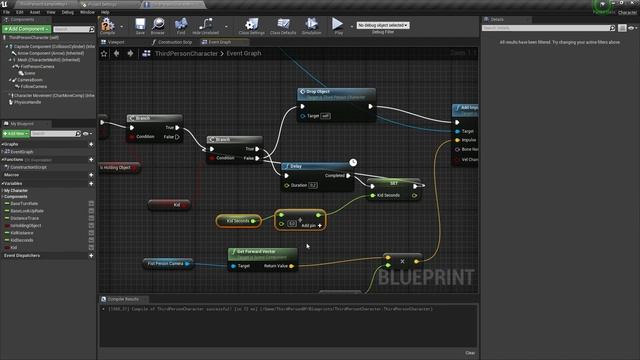Navigate back with the left arrow
This screenshot has height=360, width=640.
117,53
